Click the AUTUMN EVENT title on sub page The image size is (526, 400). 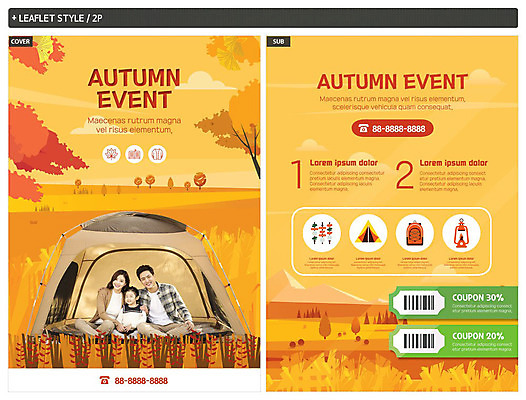click(x=392, y=82)
